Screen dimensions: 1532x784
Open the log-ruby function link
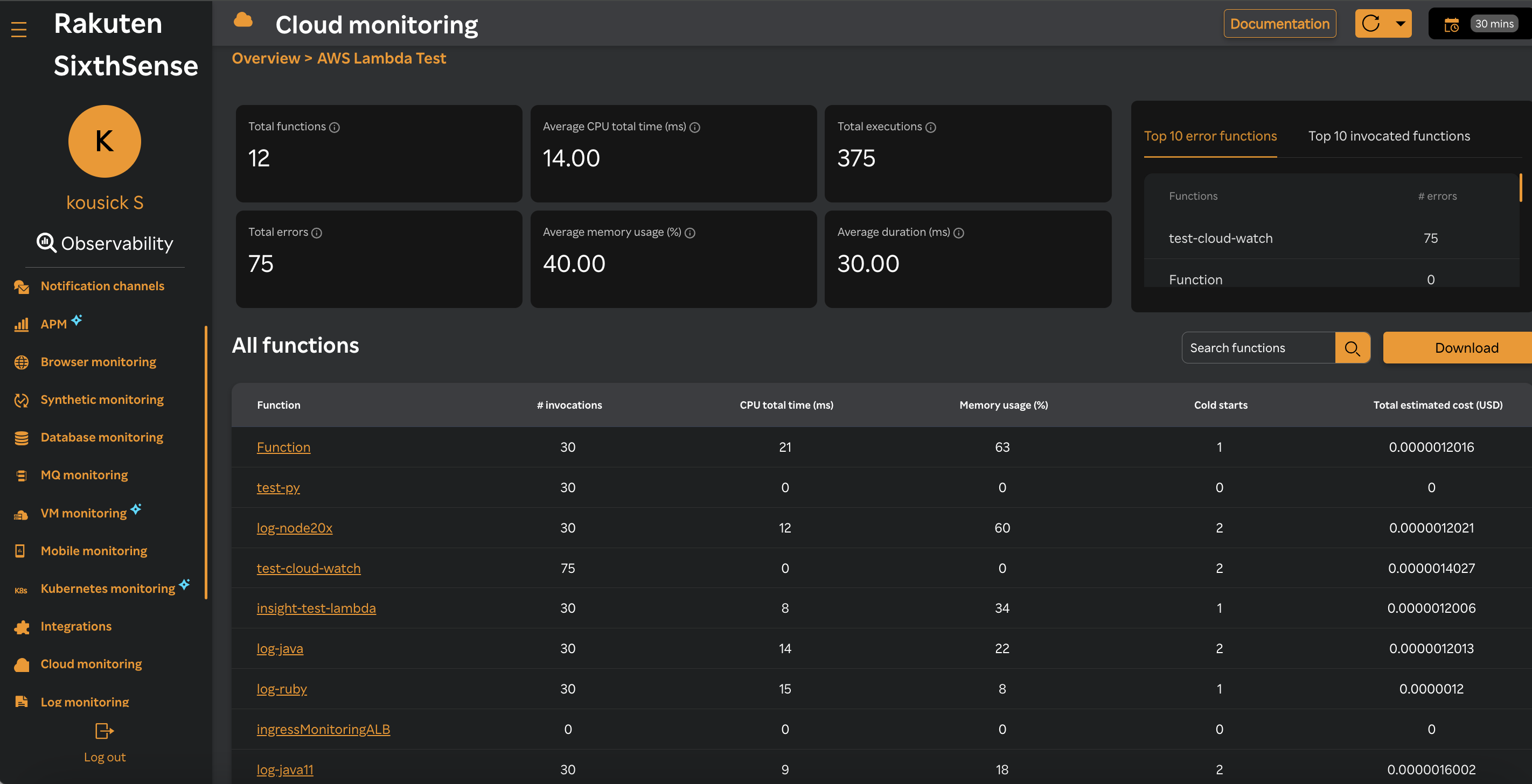(281, 689)
